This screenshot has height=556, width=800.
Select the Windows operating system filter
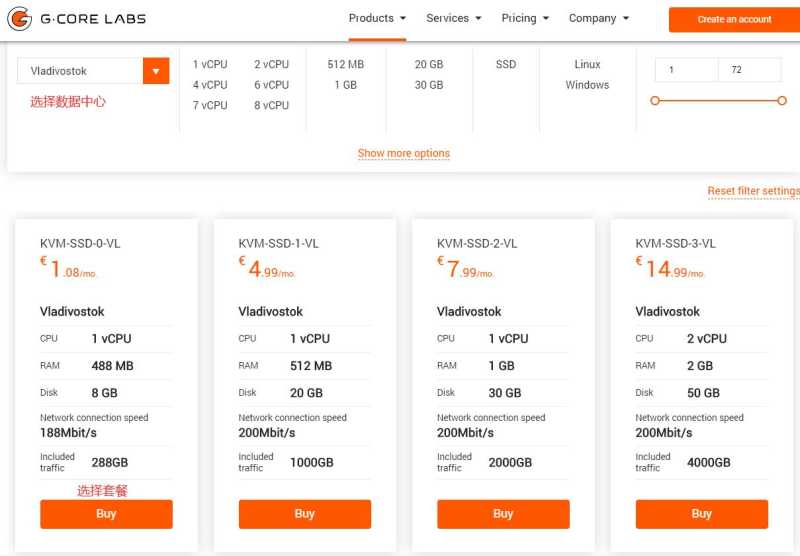click(x=587, y=85)
